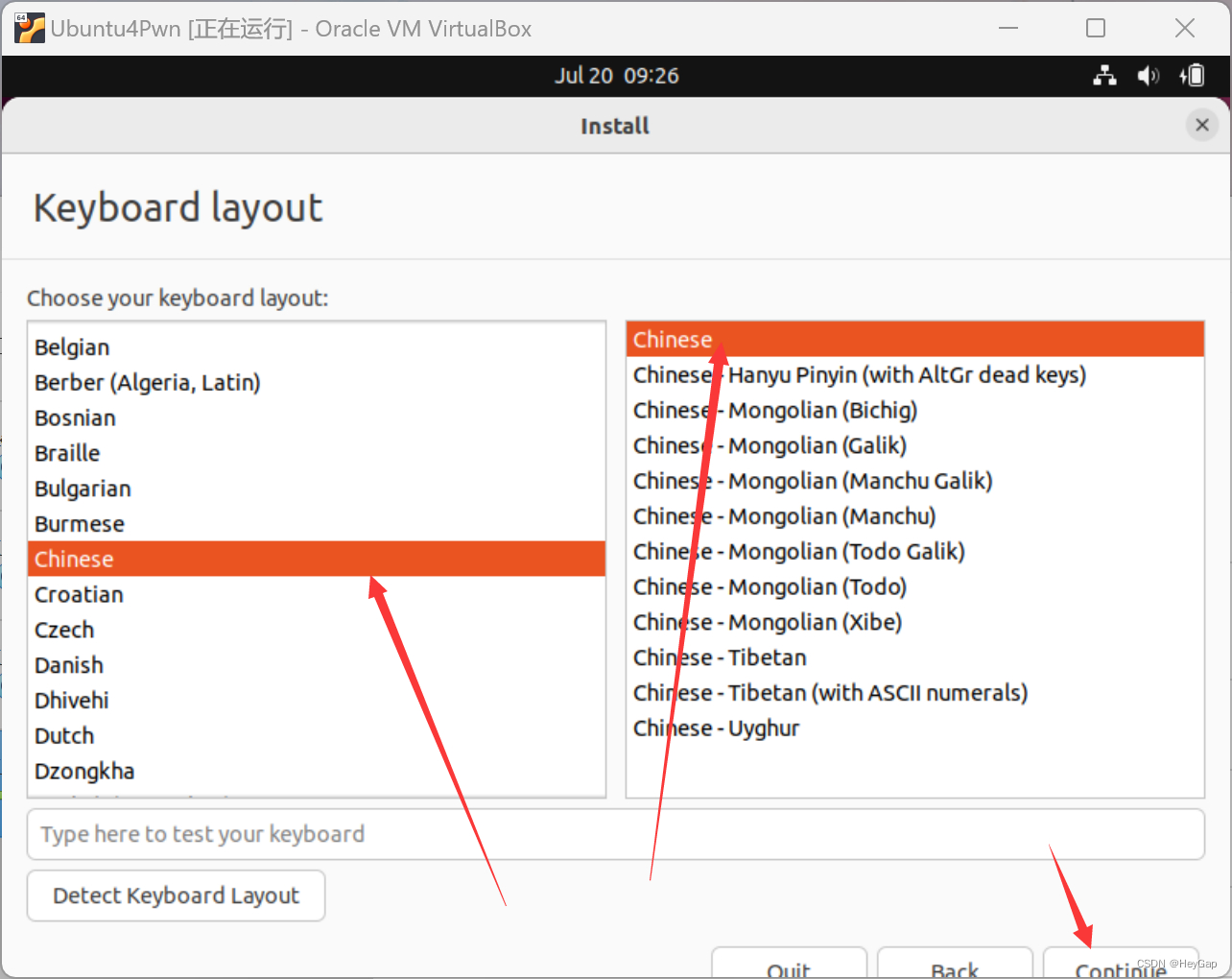Open the battery charging indicator

point(1192,76)
